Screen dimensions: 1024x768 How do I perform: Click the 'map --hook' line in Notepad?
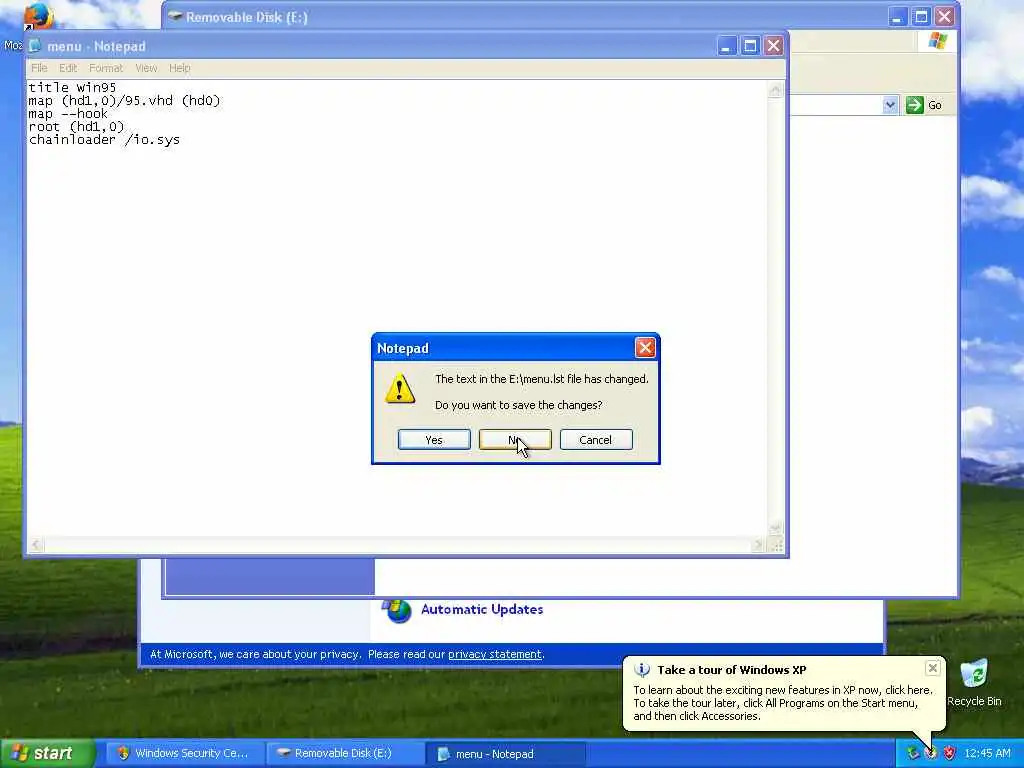(x=68, y=114)
